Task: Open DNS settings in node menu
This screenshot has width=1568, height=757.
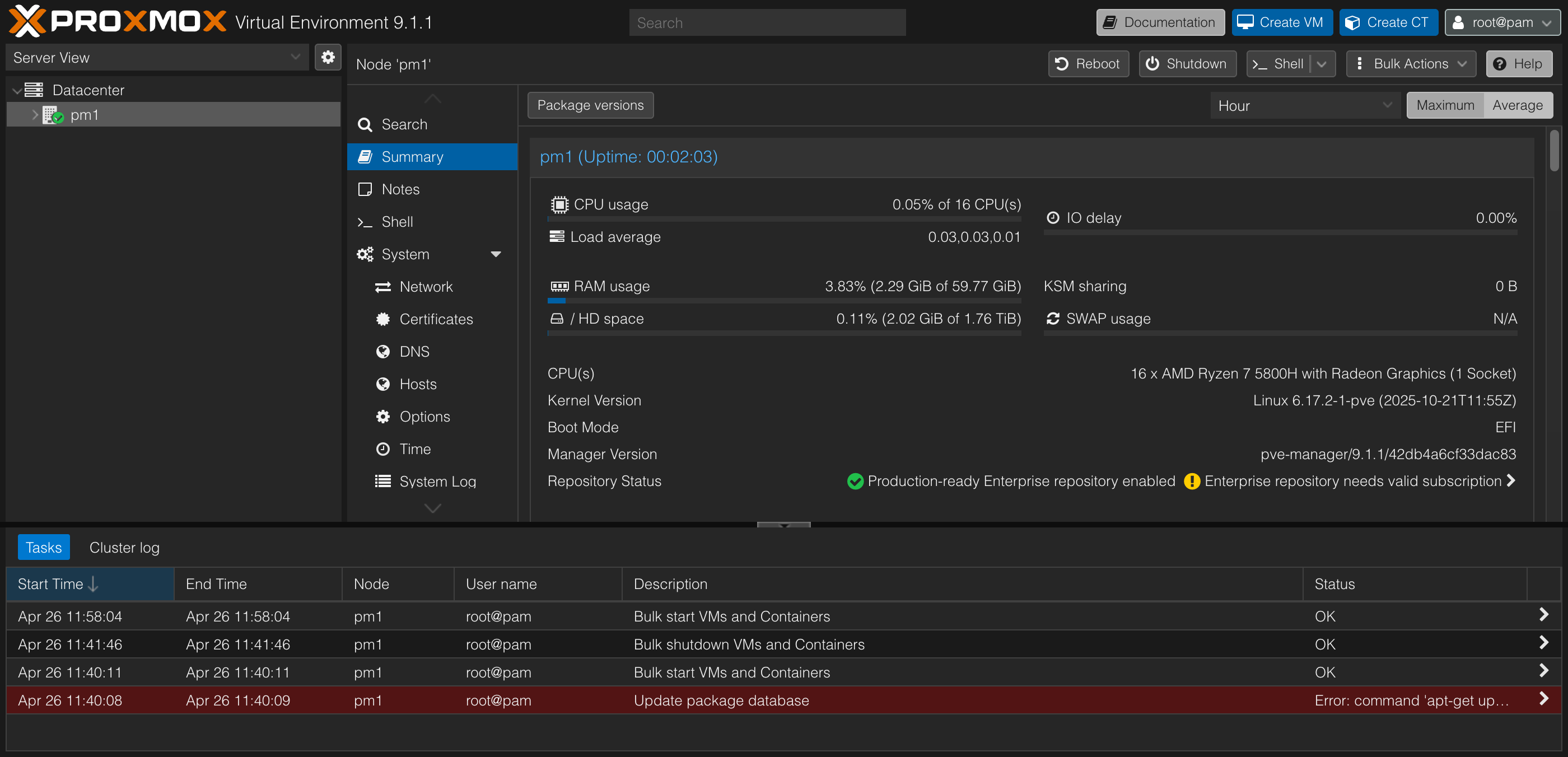Action: point(432,352)
